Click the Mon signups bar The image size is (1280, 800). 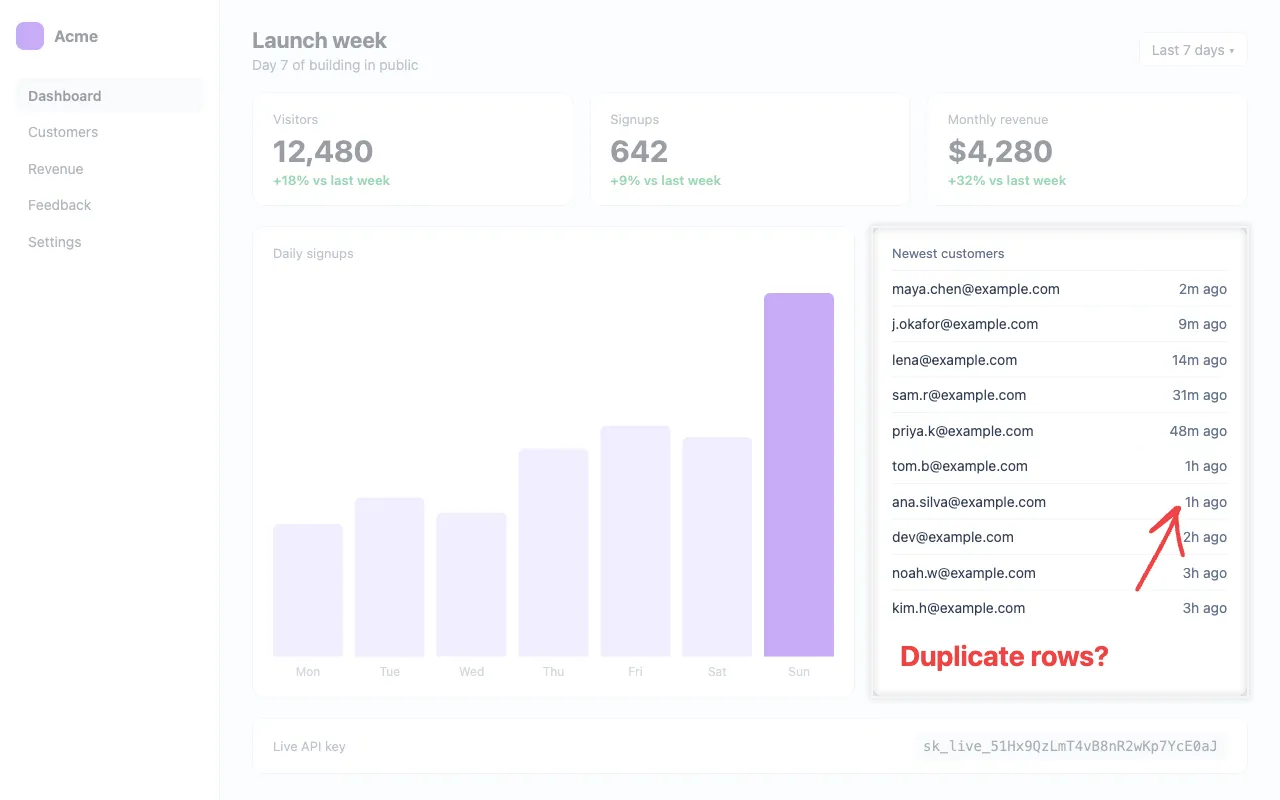click(x=308, y=590)
